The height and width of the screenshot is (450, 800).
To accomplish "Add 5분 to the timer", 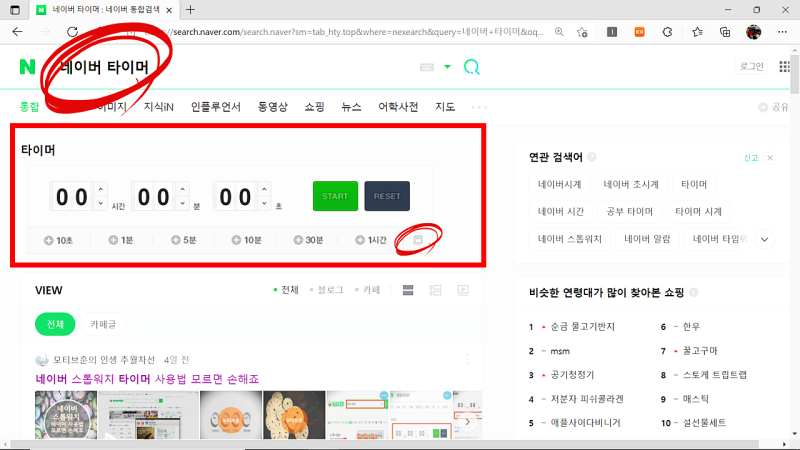I will (x=183, y=240).
